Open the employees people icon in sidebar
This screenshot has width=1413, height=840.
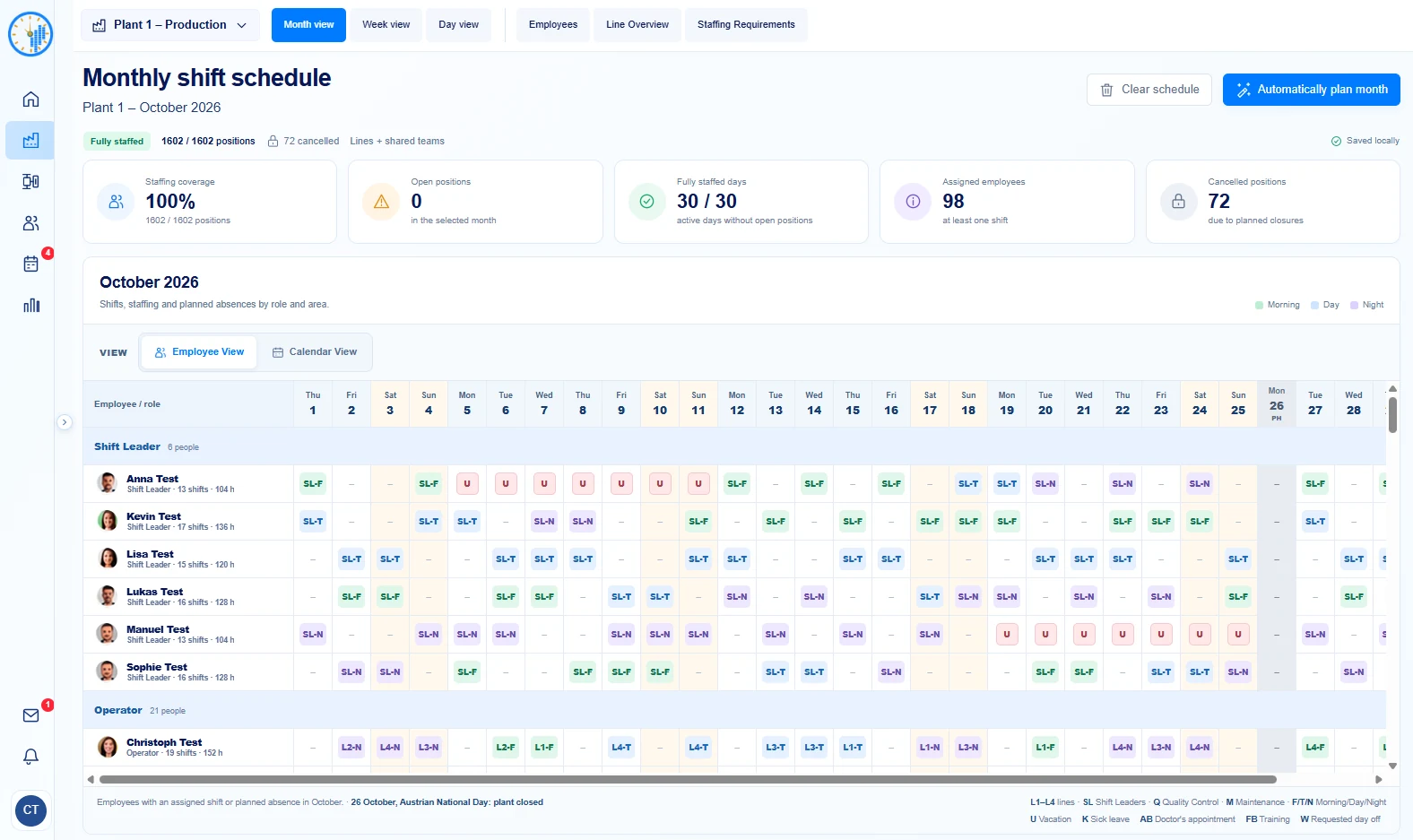coord(30,223)
